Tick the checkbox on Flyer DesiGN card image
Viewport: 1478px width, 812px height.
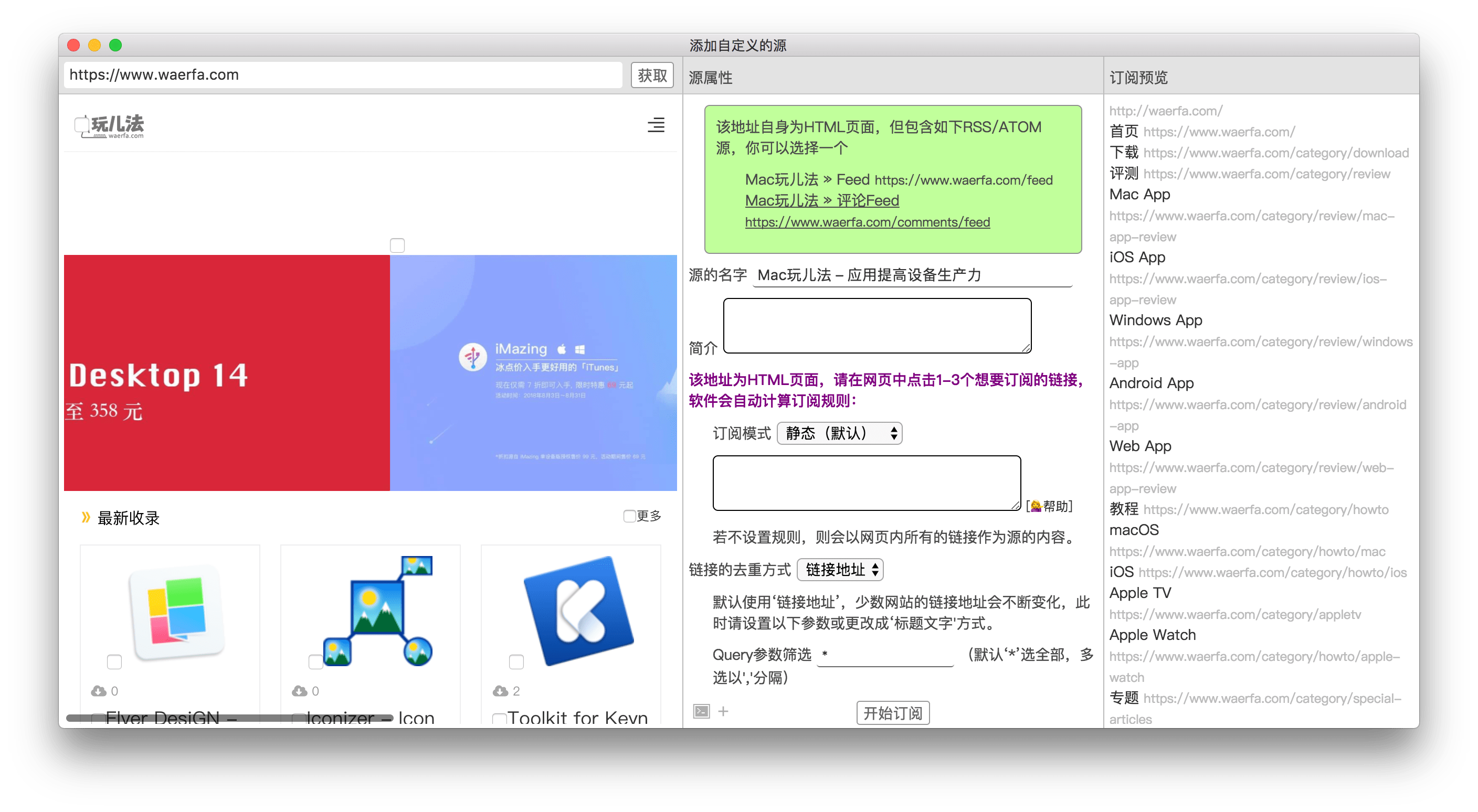click(x=114, y=661)
